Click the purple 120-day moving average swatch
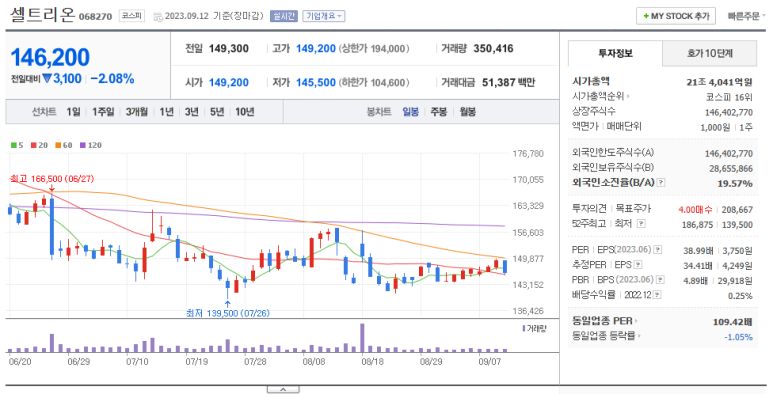Image resolution: width=773 pixels, height=394 pixels. coord(82,145)
